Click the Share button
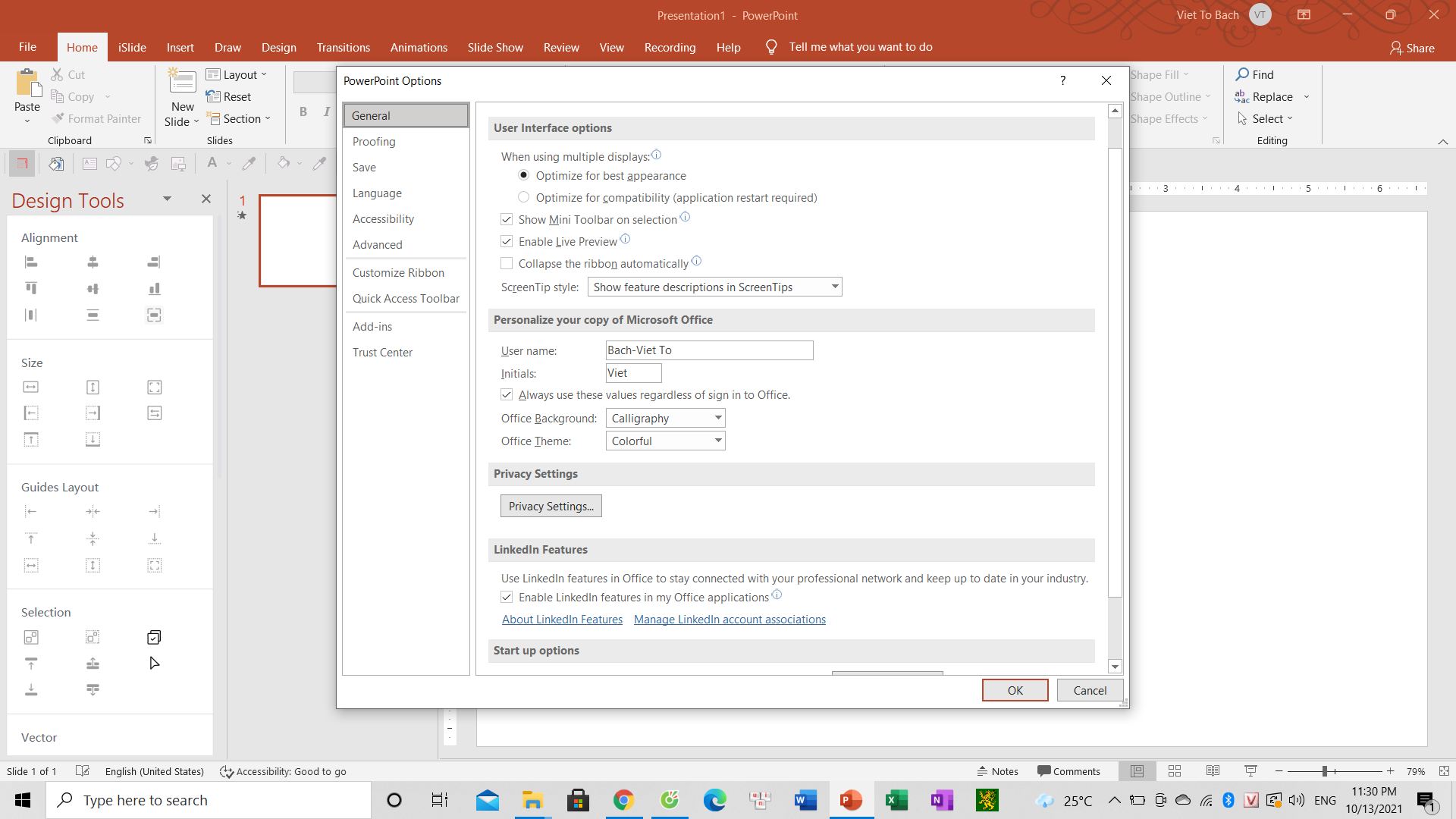Viewport: 1456px width, 819px height. coord(1412,48)
